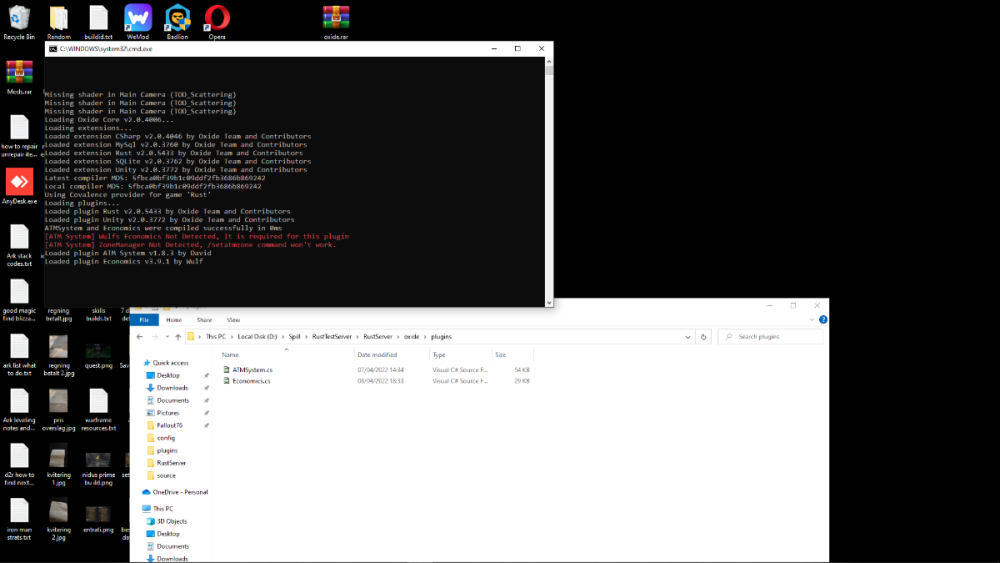The width and height of the screenshot is (1000, 563).
Task: Select the AnyDesk.exe desktop icon
Action: (x=19, y=183)
